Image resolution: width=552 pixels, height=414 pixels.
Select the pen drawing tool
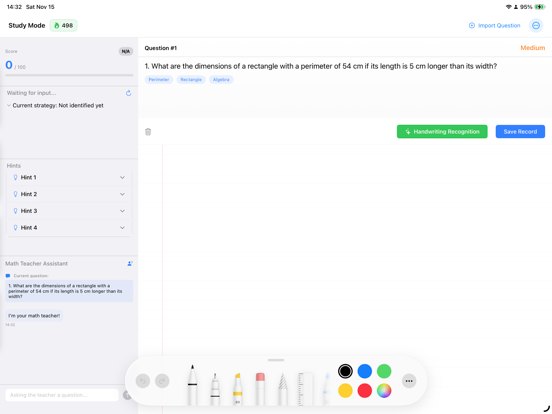[x=192, y=384]
